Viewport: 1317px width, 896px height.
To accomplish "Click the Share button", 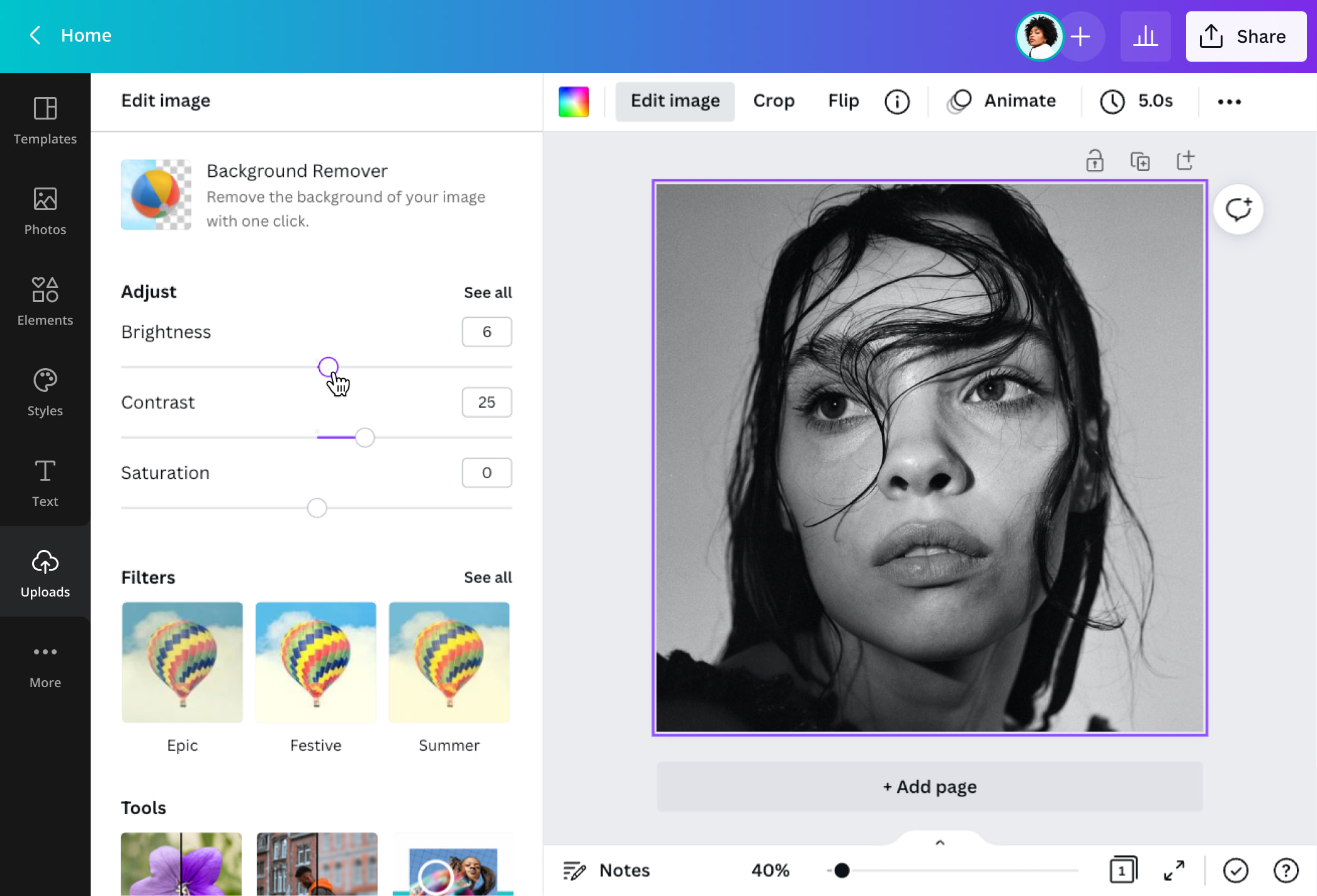I will coord(1245,36).
